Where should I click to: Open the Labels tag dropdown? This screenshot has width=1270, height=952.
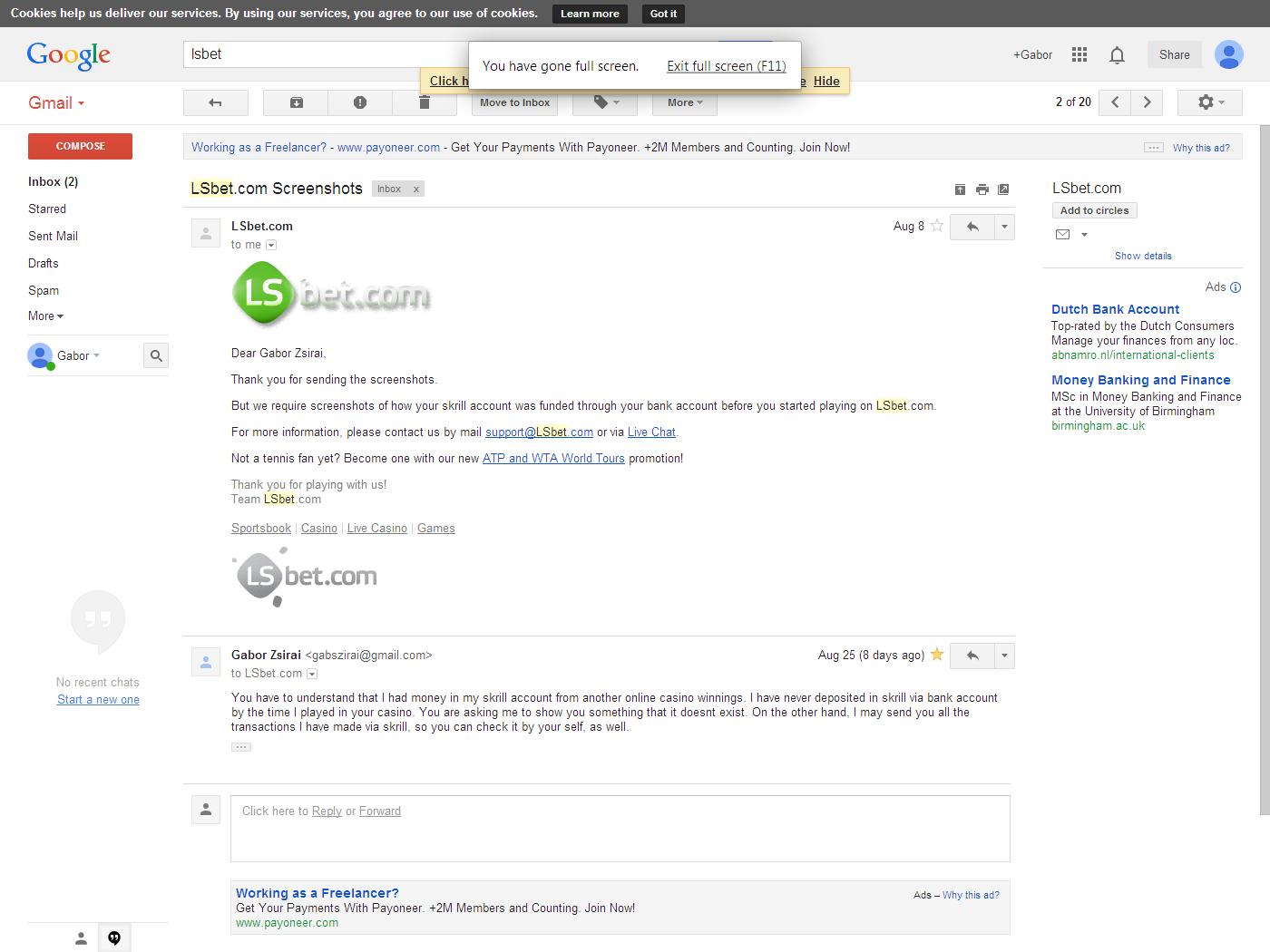click(x=606, y=102)
